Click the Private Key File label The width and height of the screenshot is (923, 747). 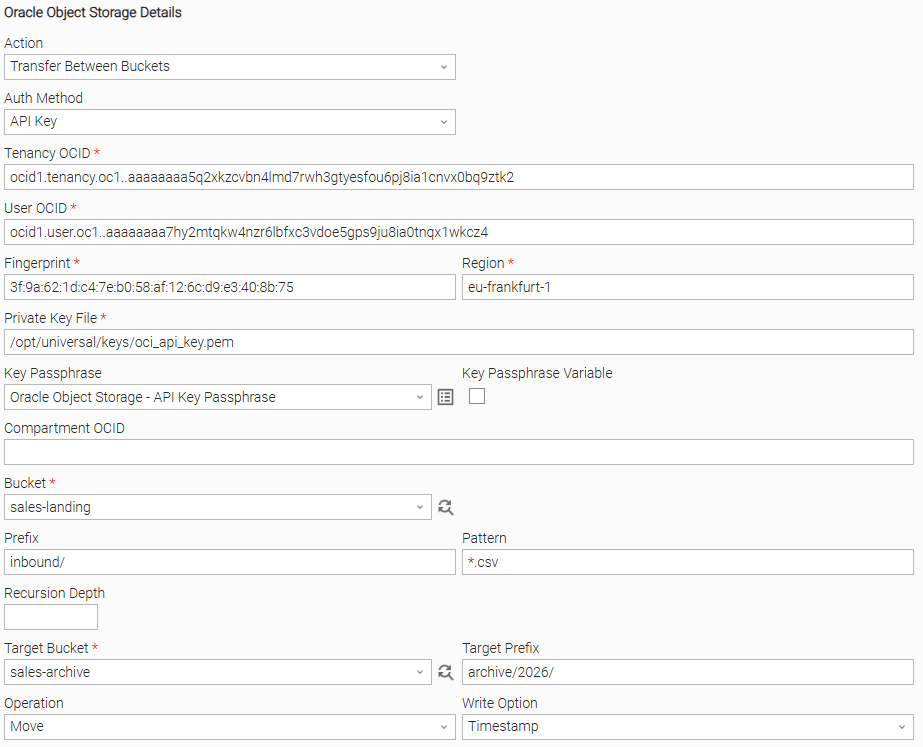point(51,318)
